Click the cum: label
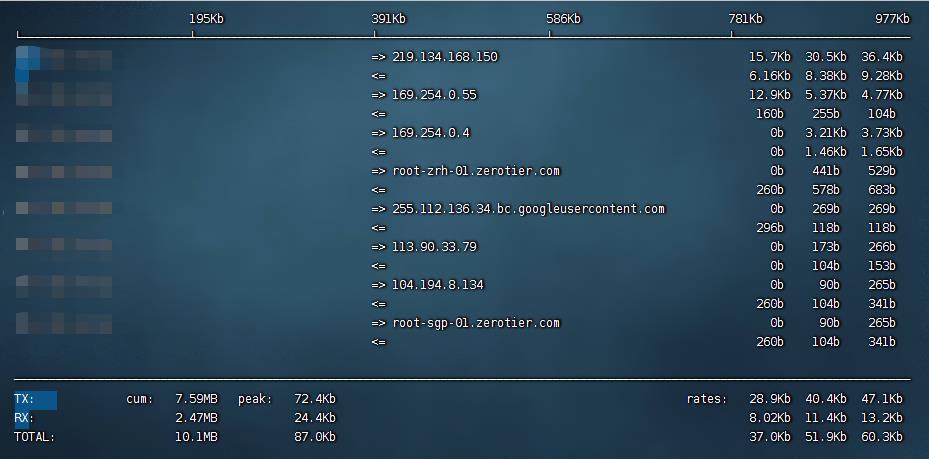The image size is (929, 459). click(x=140, y=399)
